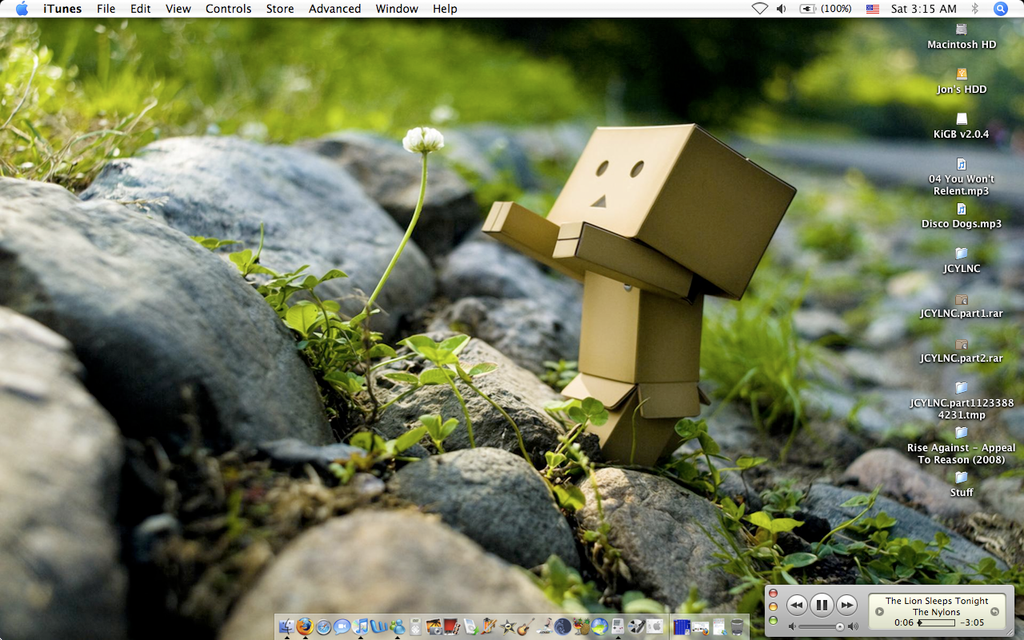Select the JCYLNC.part1.rar archive
Screen dimensions: 1024x640
(961, 306)
